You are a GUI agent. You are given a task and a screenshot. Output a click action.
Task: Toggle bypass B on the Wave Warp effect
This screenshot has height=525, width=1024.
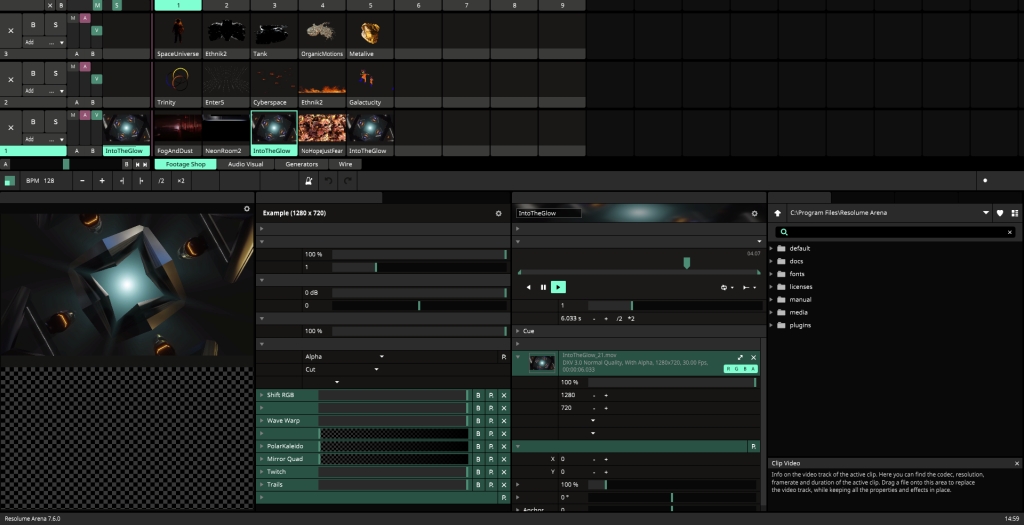pyautogui.click(x=478, y=421)
